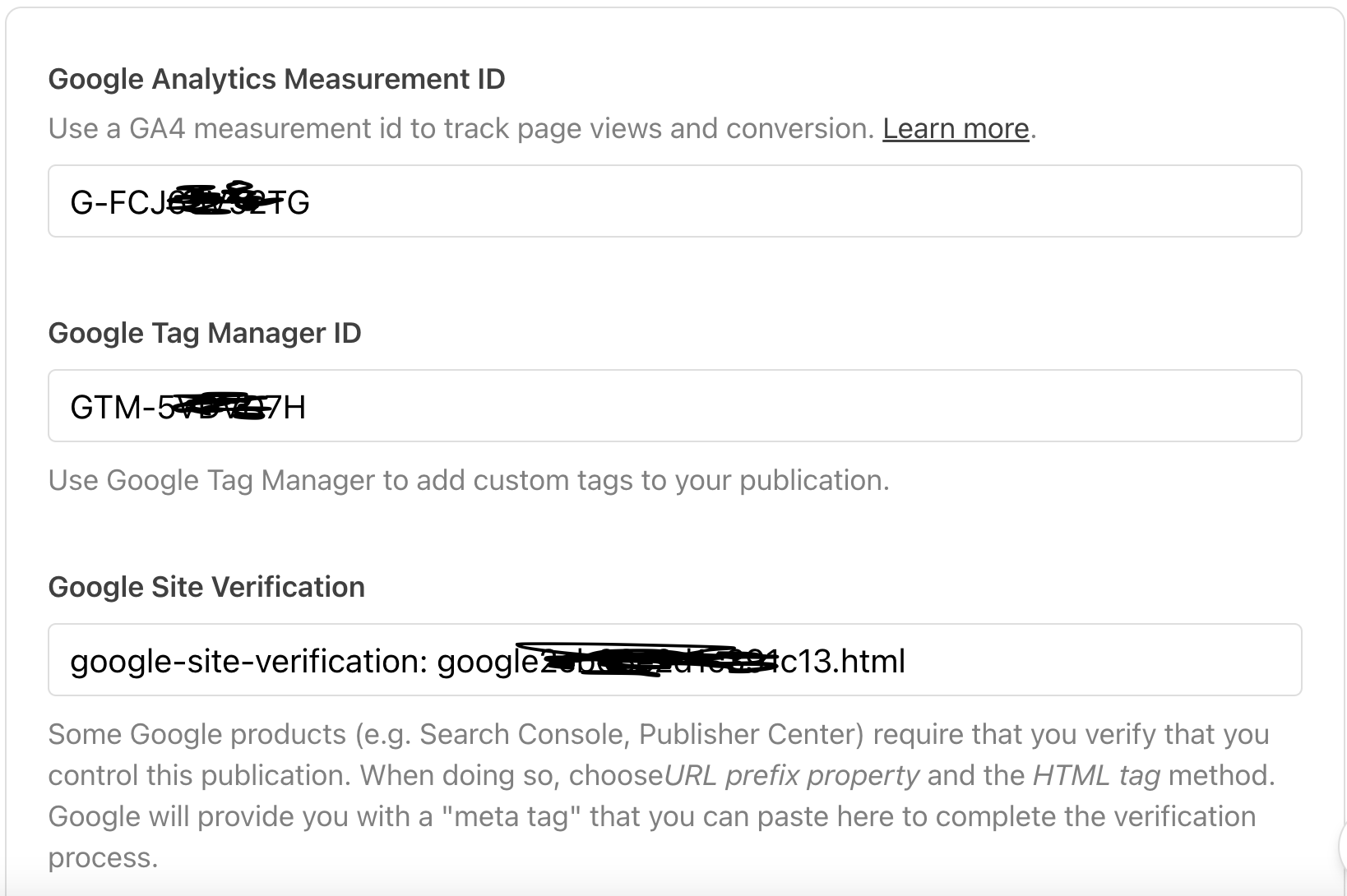1347x896 pixels.
Task: Click the Google Site Verification heading
Action: 206,587
